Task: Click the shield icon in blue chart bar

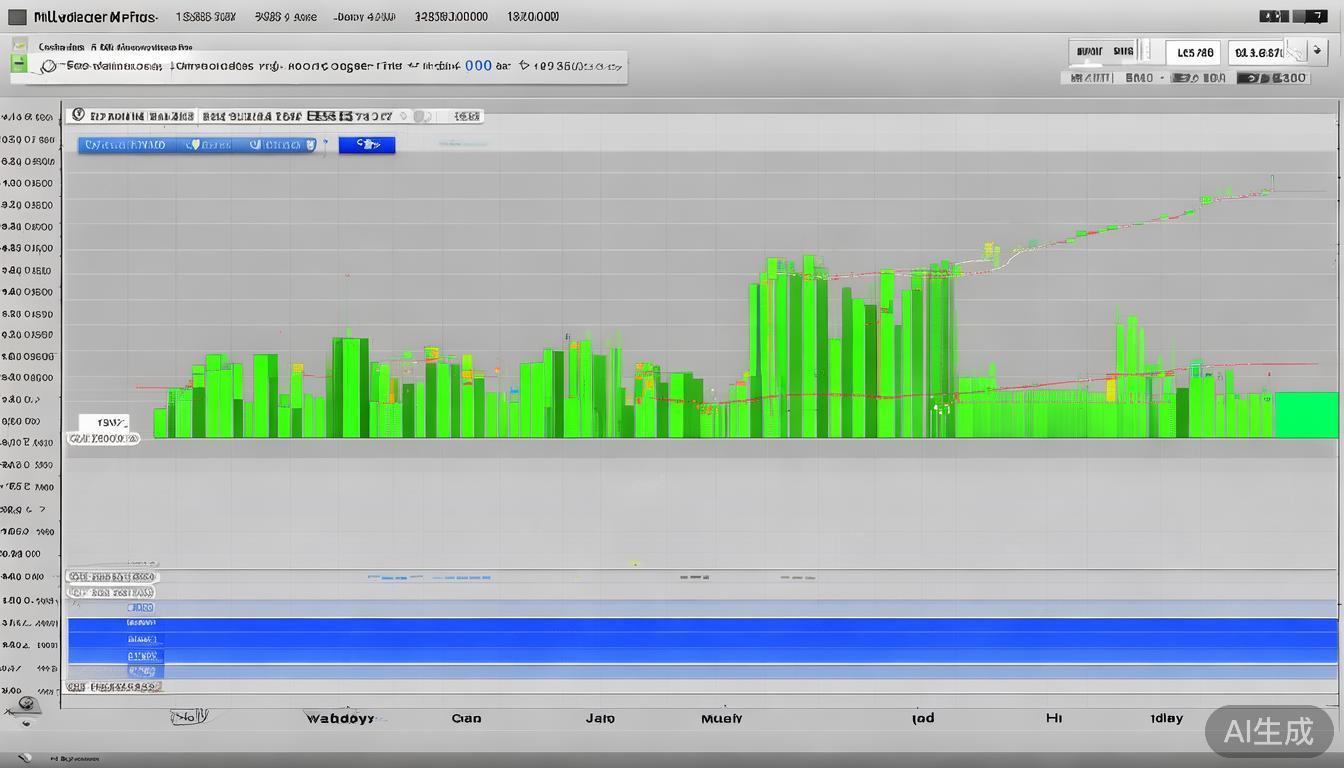Action: pos(194,145)
